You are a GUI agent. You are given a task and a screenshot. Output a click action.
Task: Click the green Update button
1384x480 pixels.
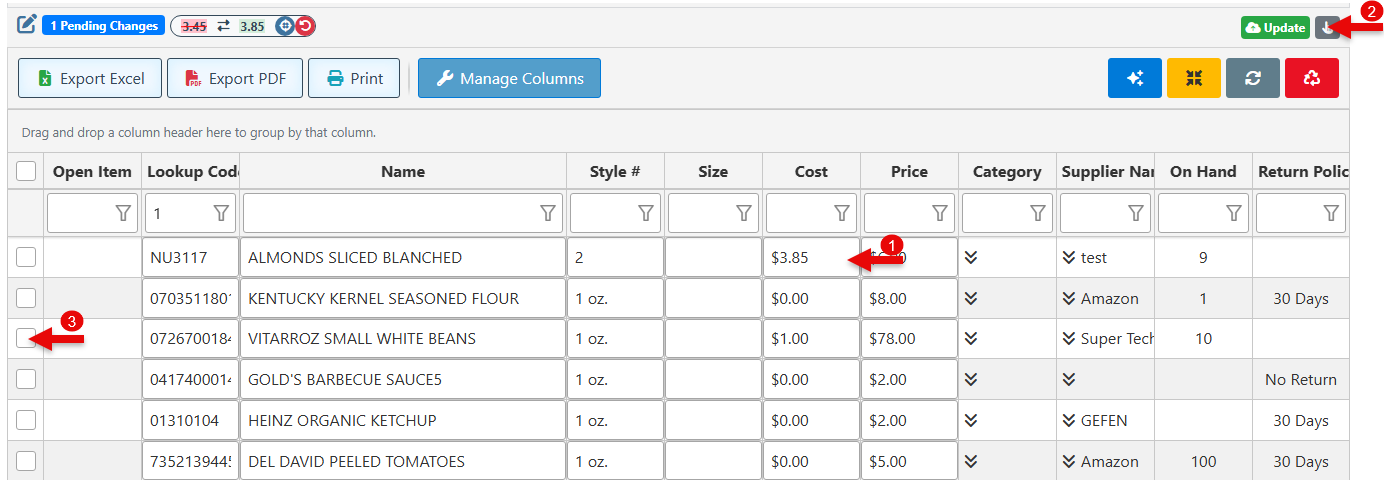pyautogui.click(x=1275, y=28)
